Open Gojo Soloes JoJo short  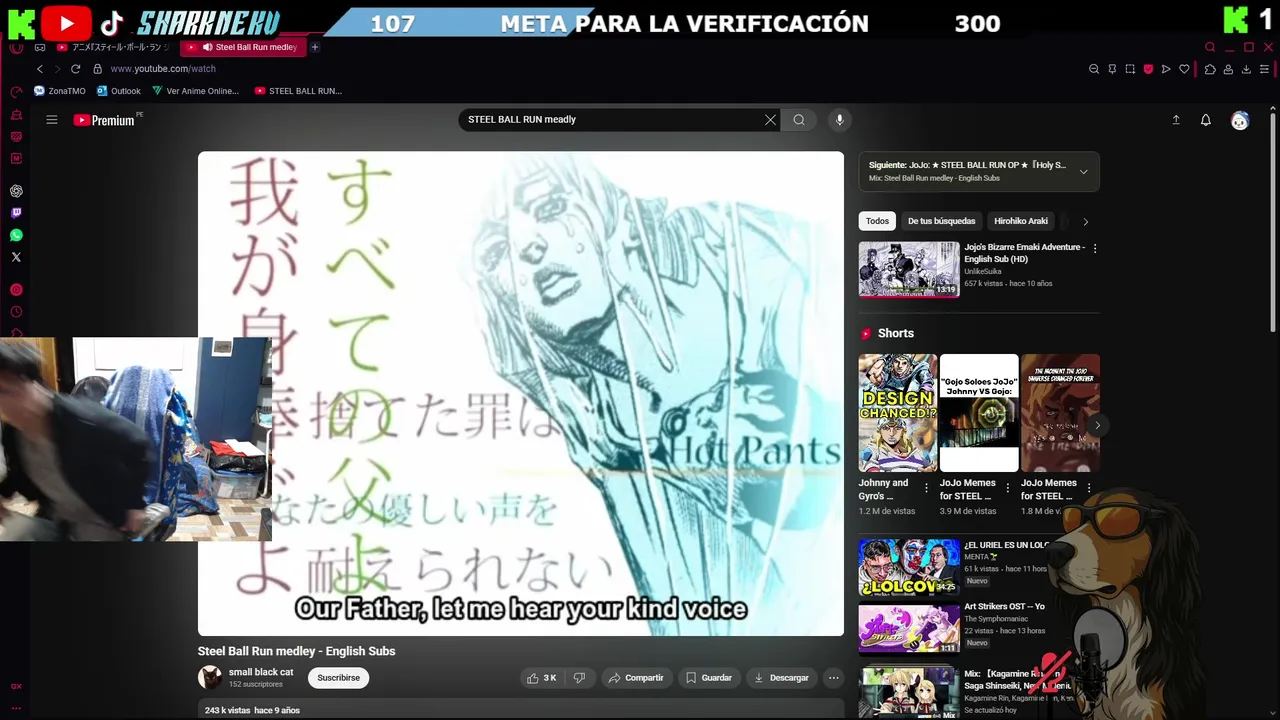979,412
